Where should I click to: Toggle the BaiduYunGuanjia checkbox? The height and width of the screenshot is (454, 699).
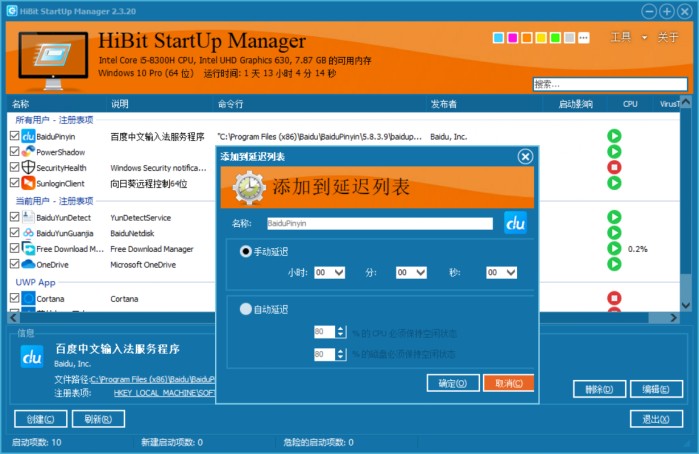pos(14,232)
